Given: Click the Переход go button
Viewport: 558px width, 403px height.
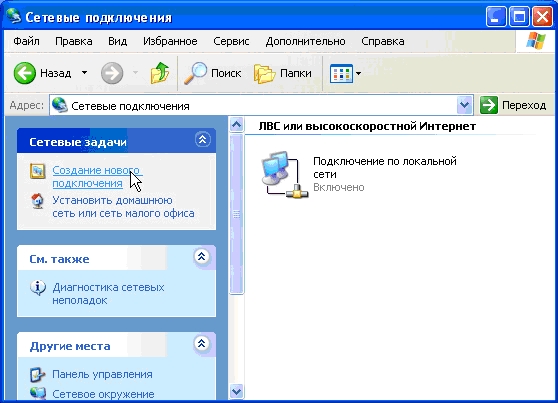Looking at the screenshot, I should [513, 105].
